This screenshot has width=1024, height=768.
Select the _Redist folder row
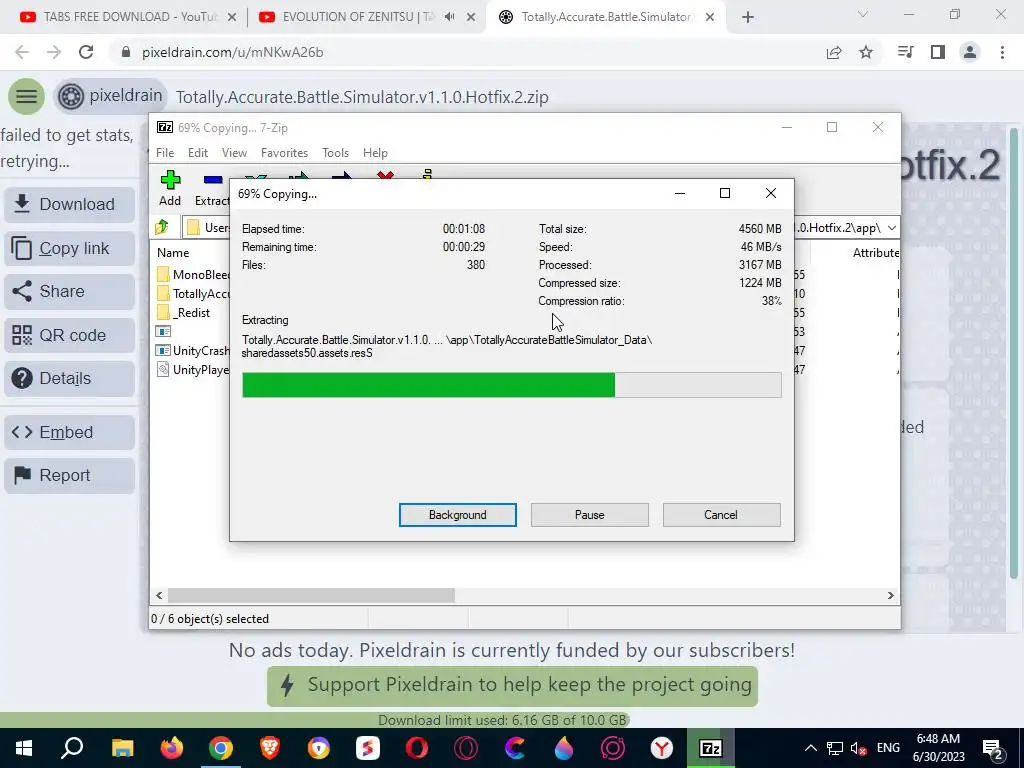(184, 313)
